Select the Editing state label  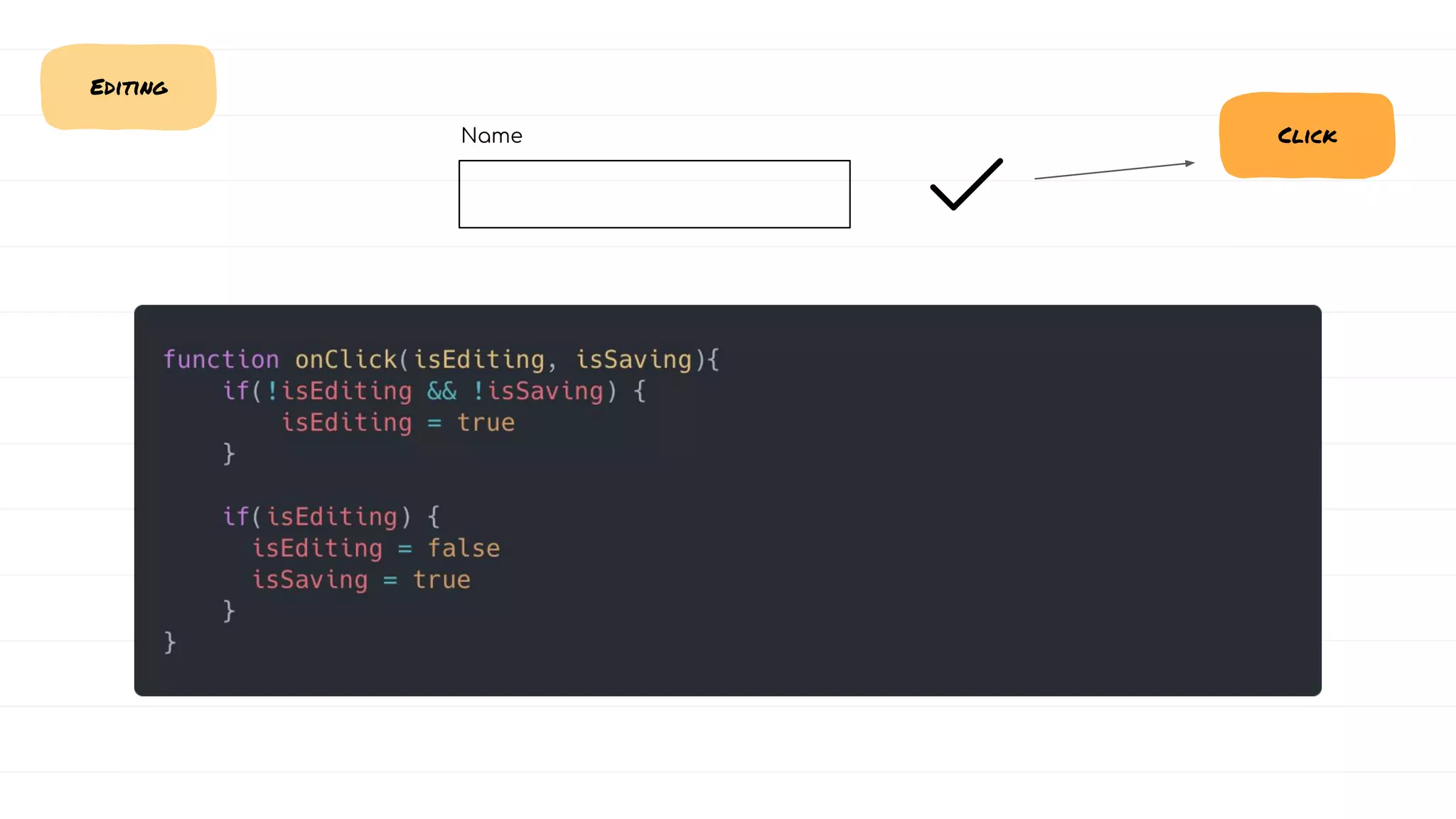[x=129, y=87]
